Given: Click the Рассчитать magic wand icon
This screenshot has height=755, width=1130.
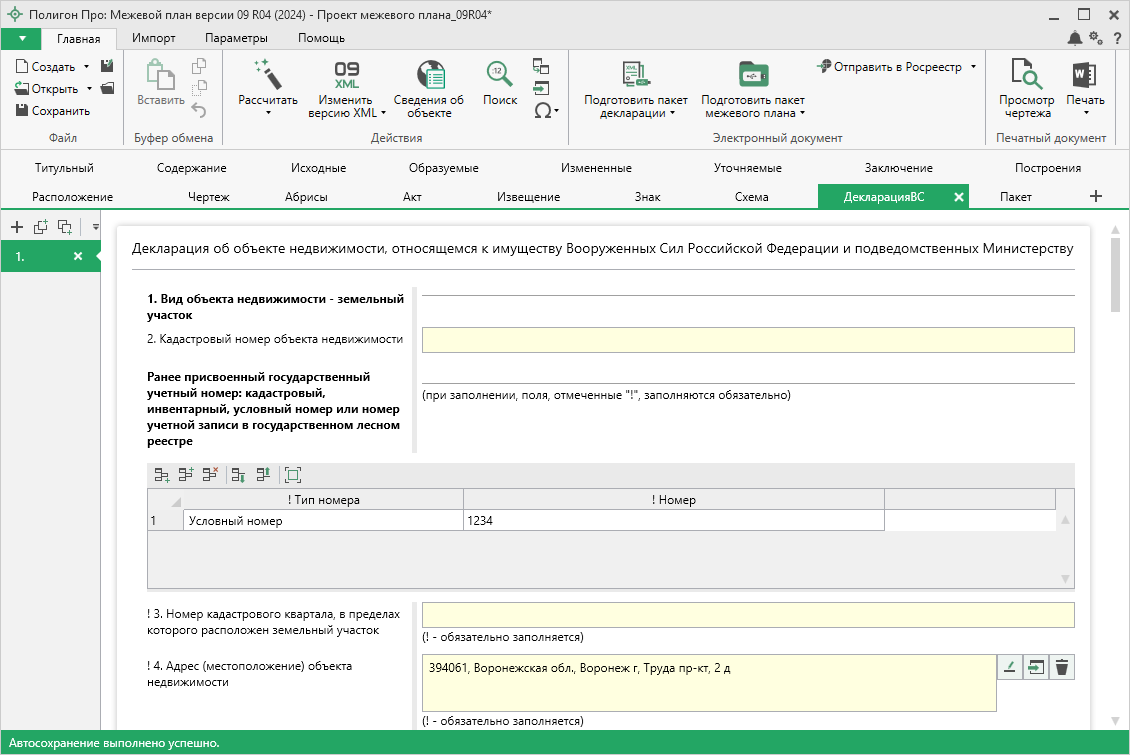Looking at the screenshot, I should pos(267,74).
